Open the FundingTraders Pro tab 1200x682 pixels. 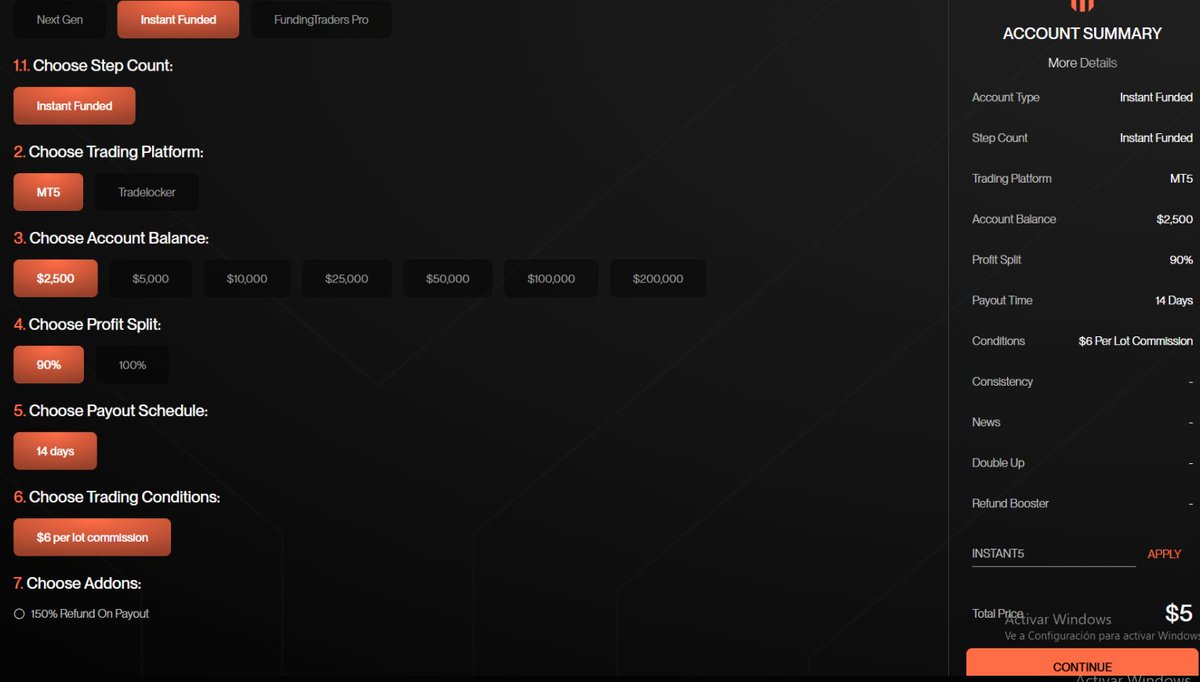pos(321,19)
